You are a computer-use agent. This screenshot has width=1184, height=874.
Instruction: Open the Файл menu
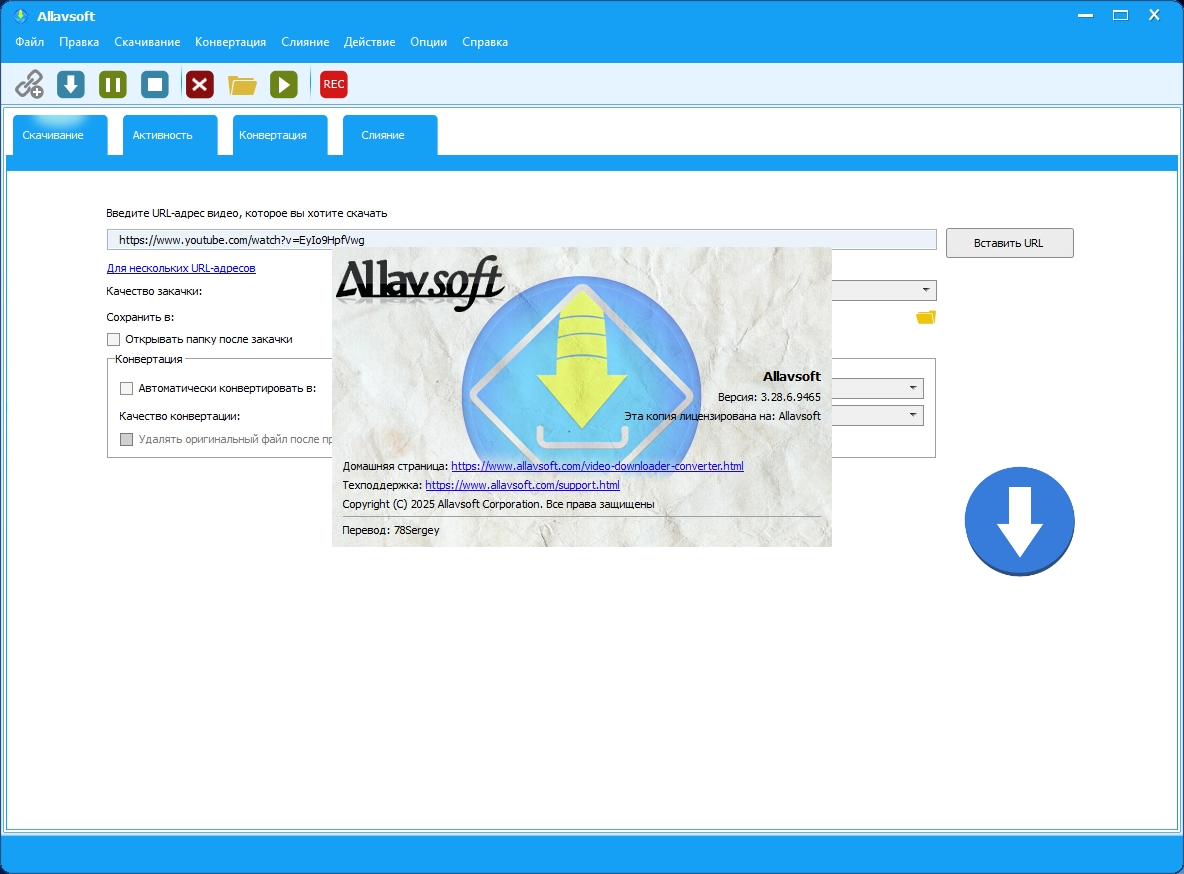[29, 42]
